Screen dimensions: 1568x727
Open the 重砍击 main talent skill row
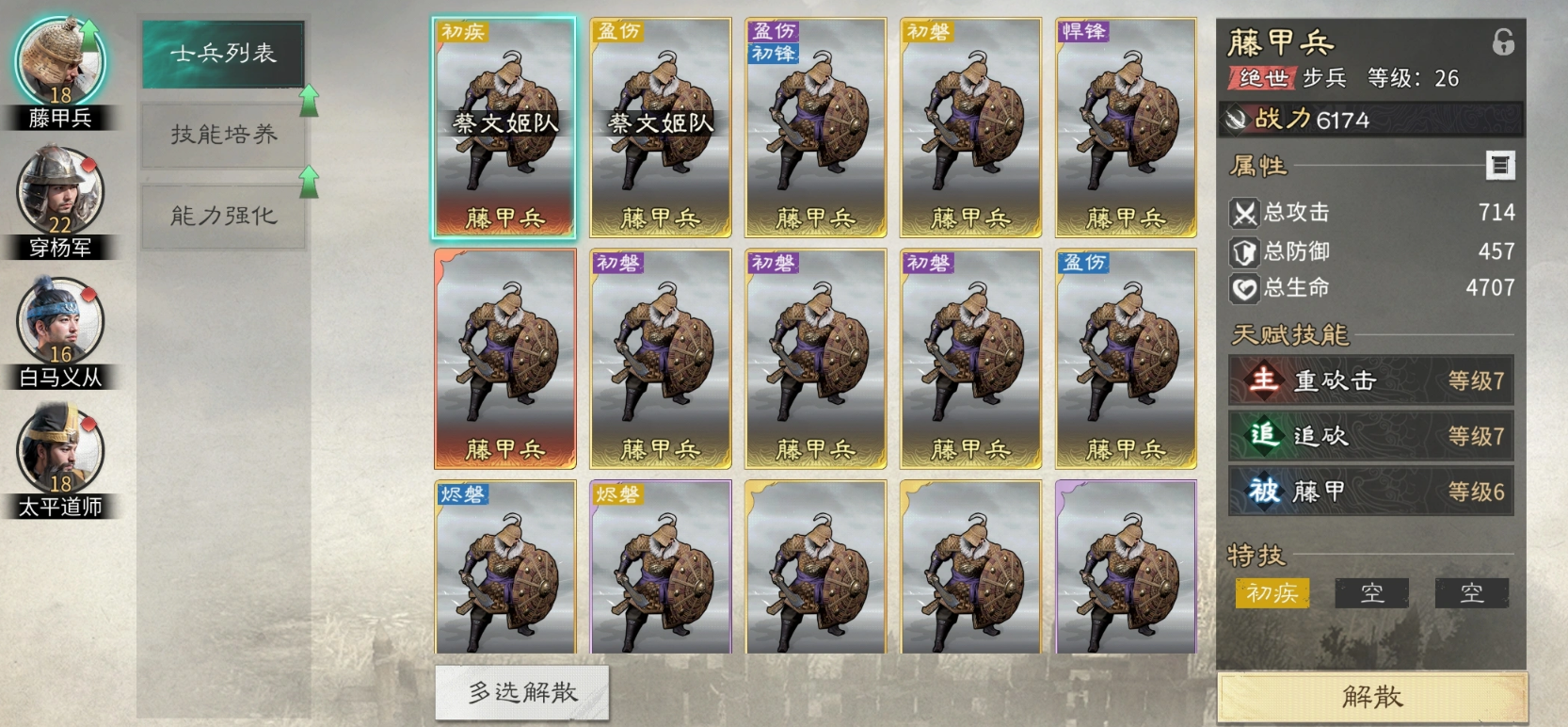click(x=1370, y=380)
